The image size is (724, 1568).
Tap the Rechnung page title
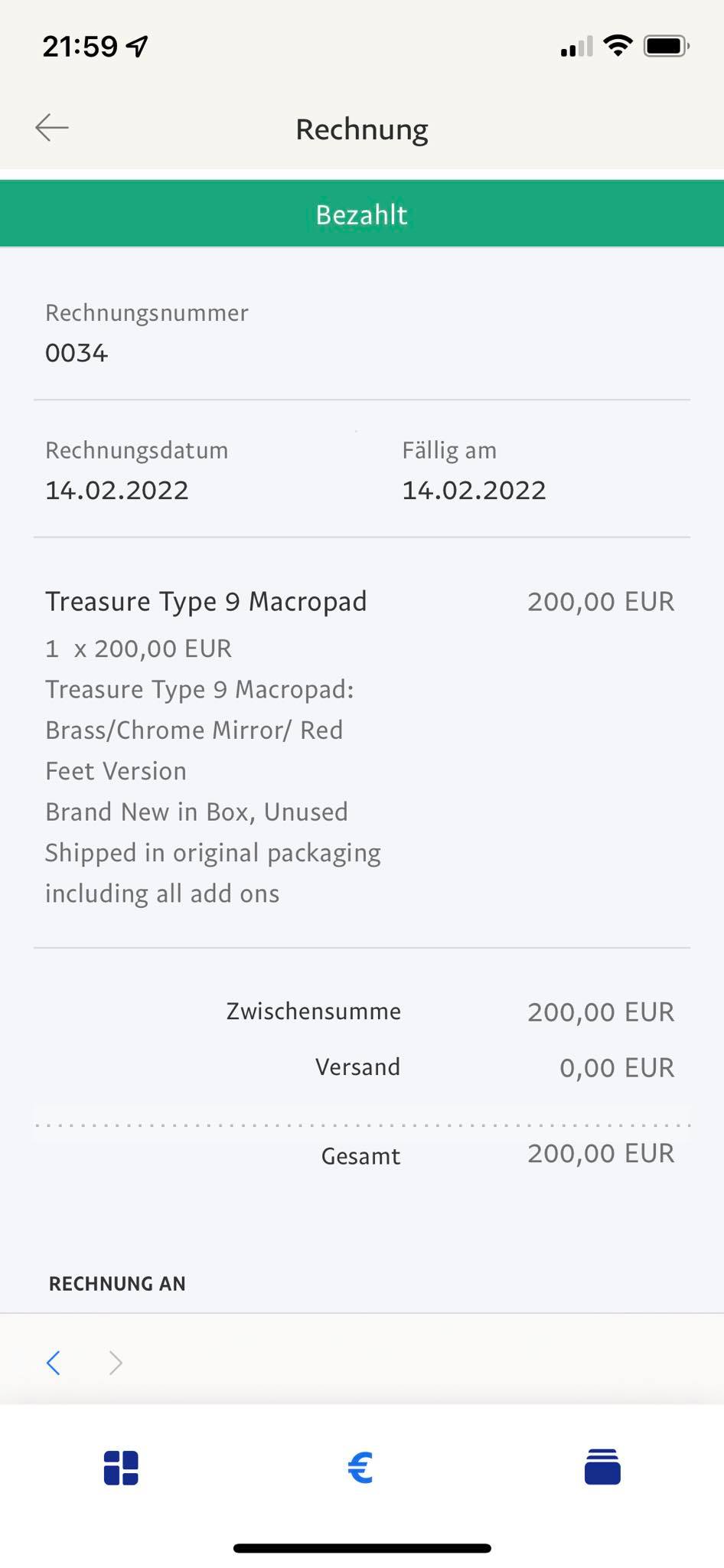click(362, 129)
